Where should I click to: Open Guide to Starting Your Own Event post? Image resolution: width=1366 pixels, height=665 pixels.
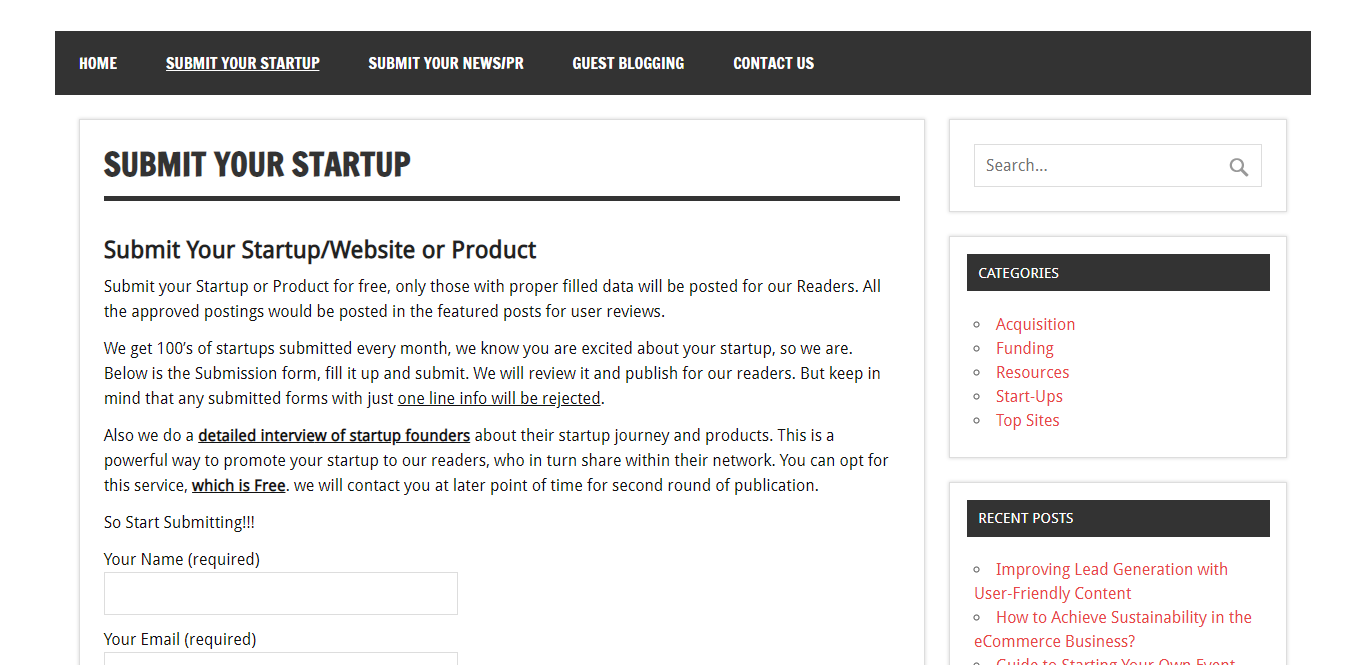tap(1115, 661)
